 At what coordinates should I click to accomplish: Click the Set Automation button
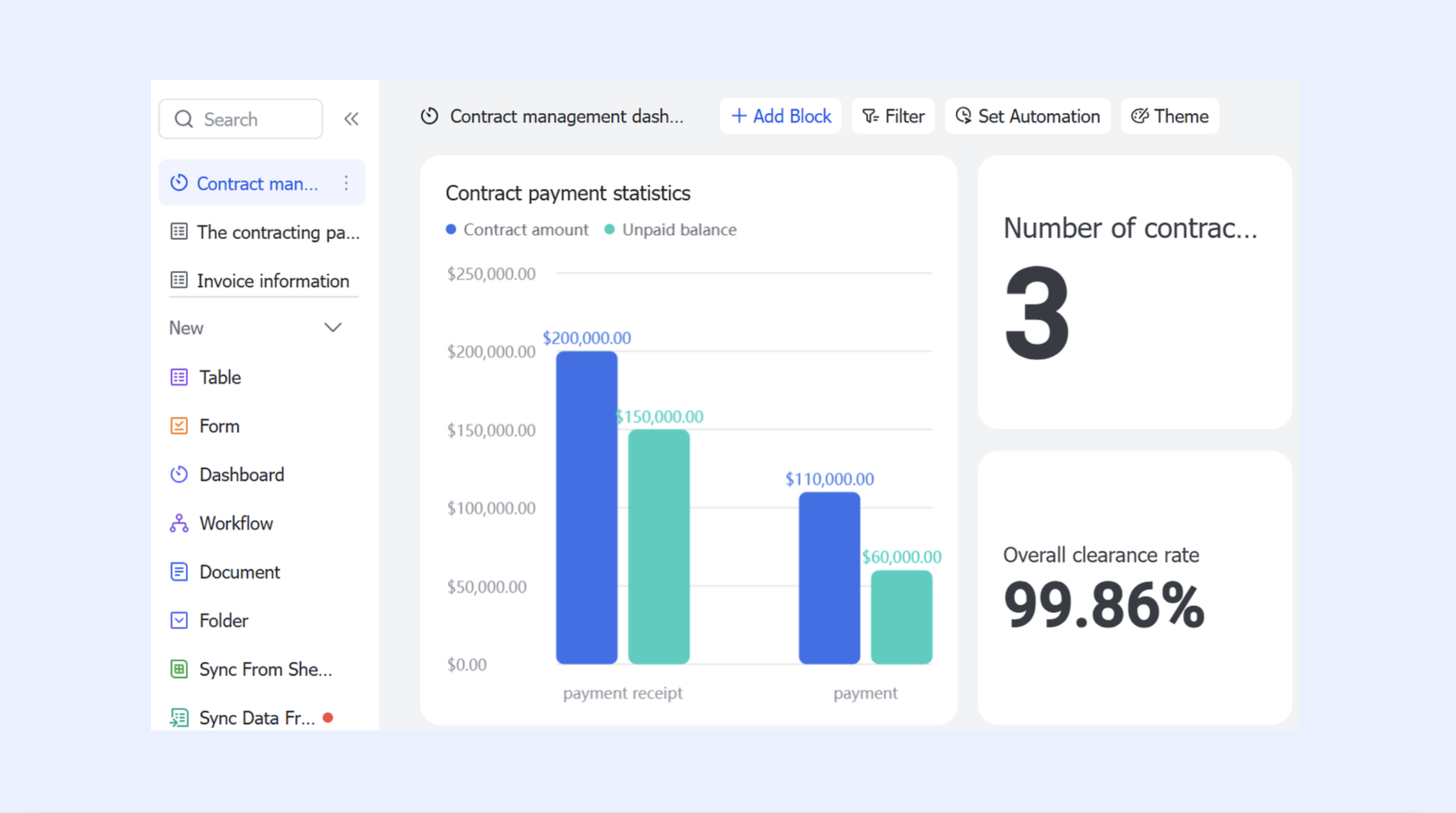click(x=1027, y=116)
